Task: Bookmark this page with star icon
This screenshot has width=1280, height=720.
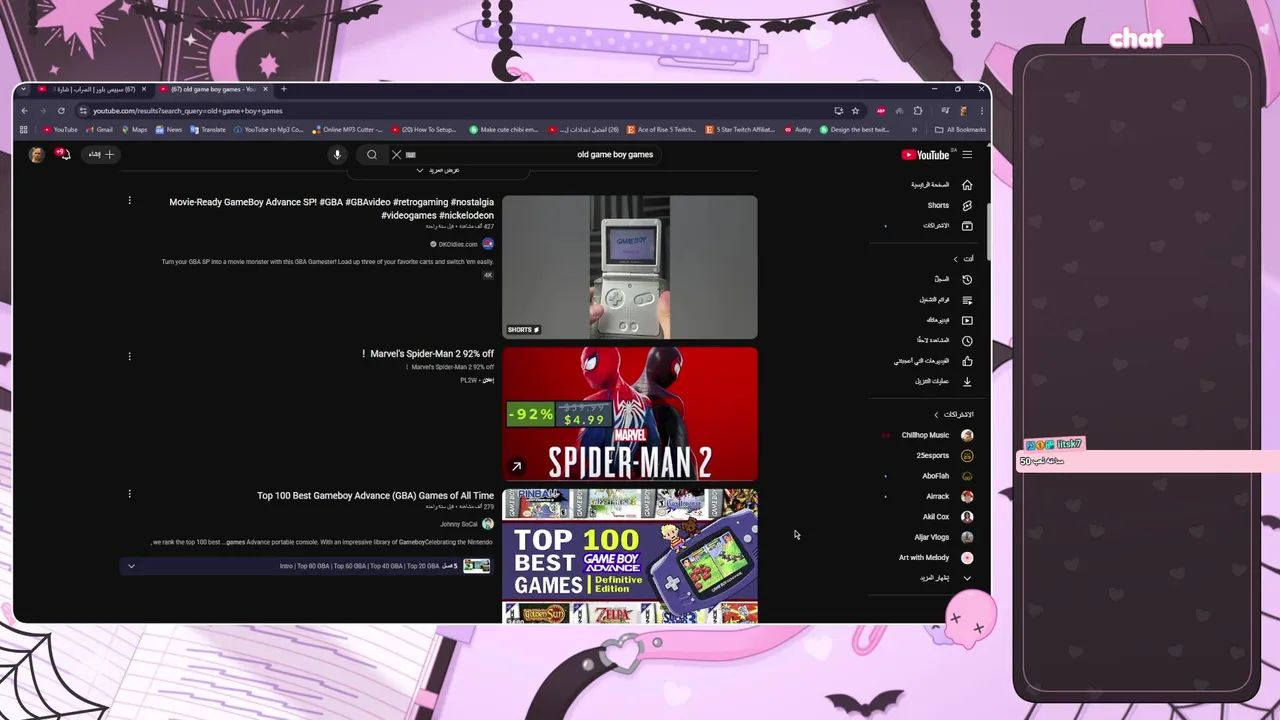Action: tap(855, 111)
